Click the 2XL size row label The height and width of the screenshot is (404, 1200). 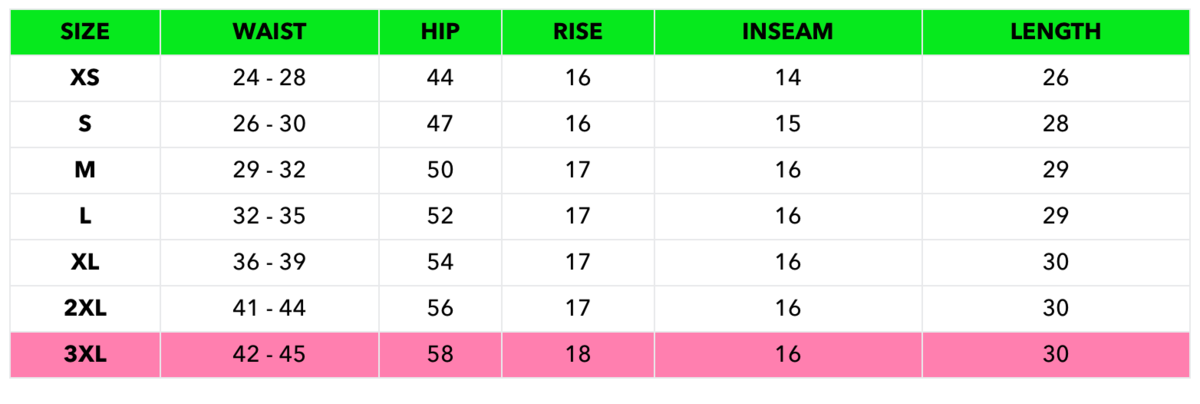click(85, 308)
